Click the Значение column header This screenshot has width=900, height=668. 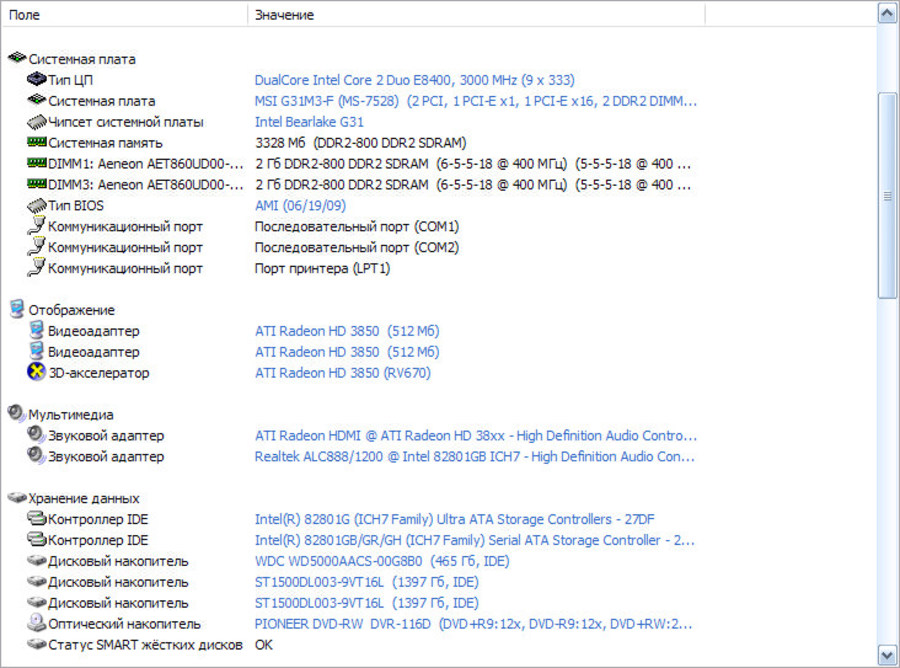[476, 14]
